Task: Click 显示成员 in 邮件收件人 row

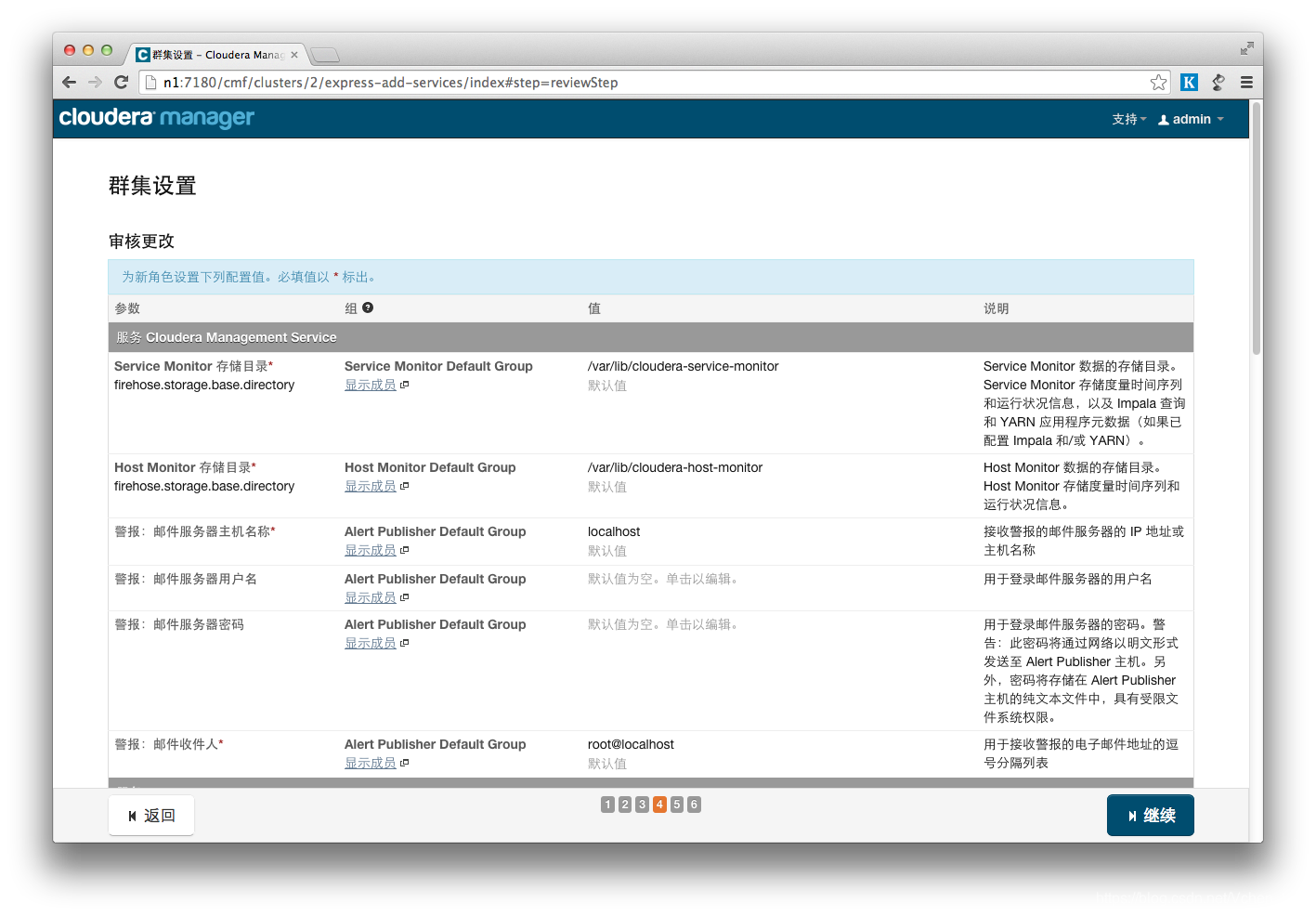Action: [x=371, y=763]
